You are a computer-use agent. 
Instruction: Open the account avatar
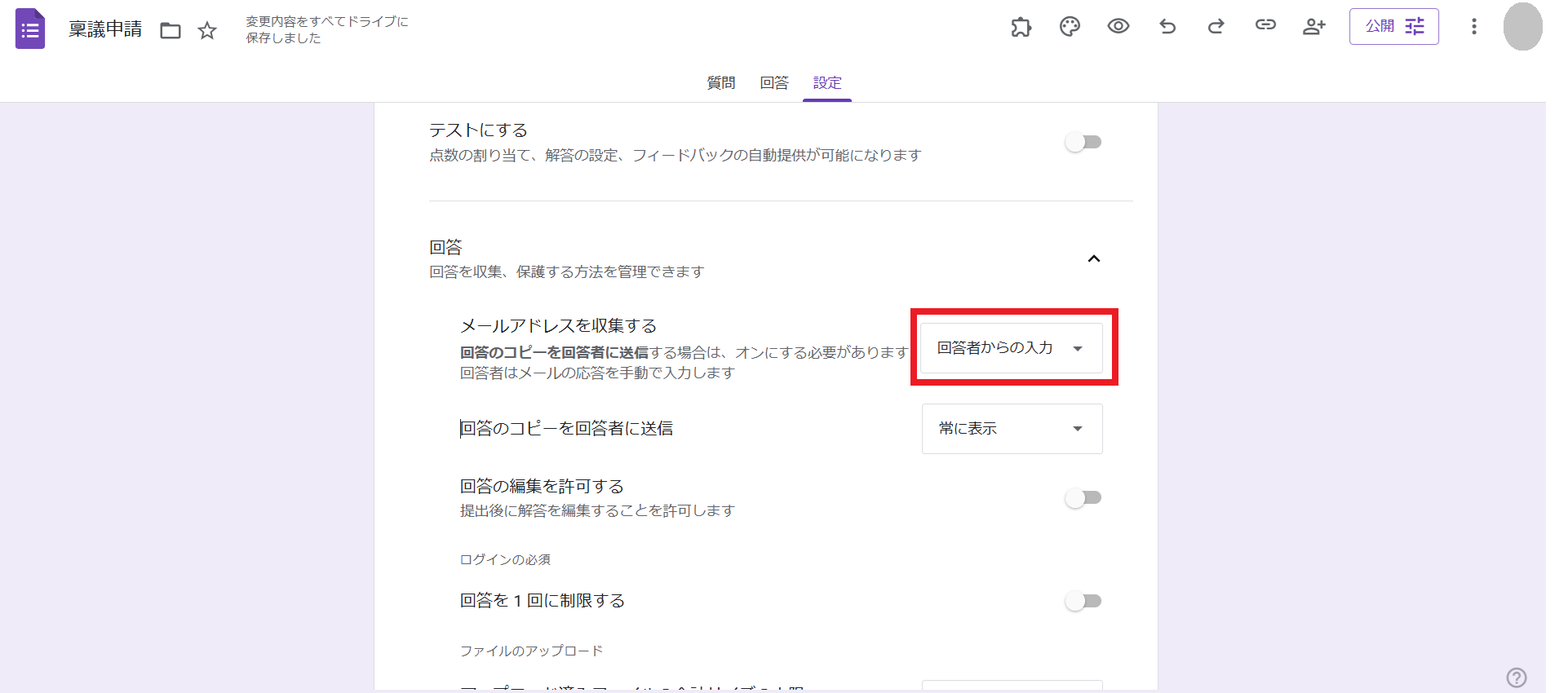1522,27
